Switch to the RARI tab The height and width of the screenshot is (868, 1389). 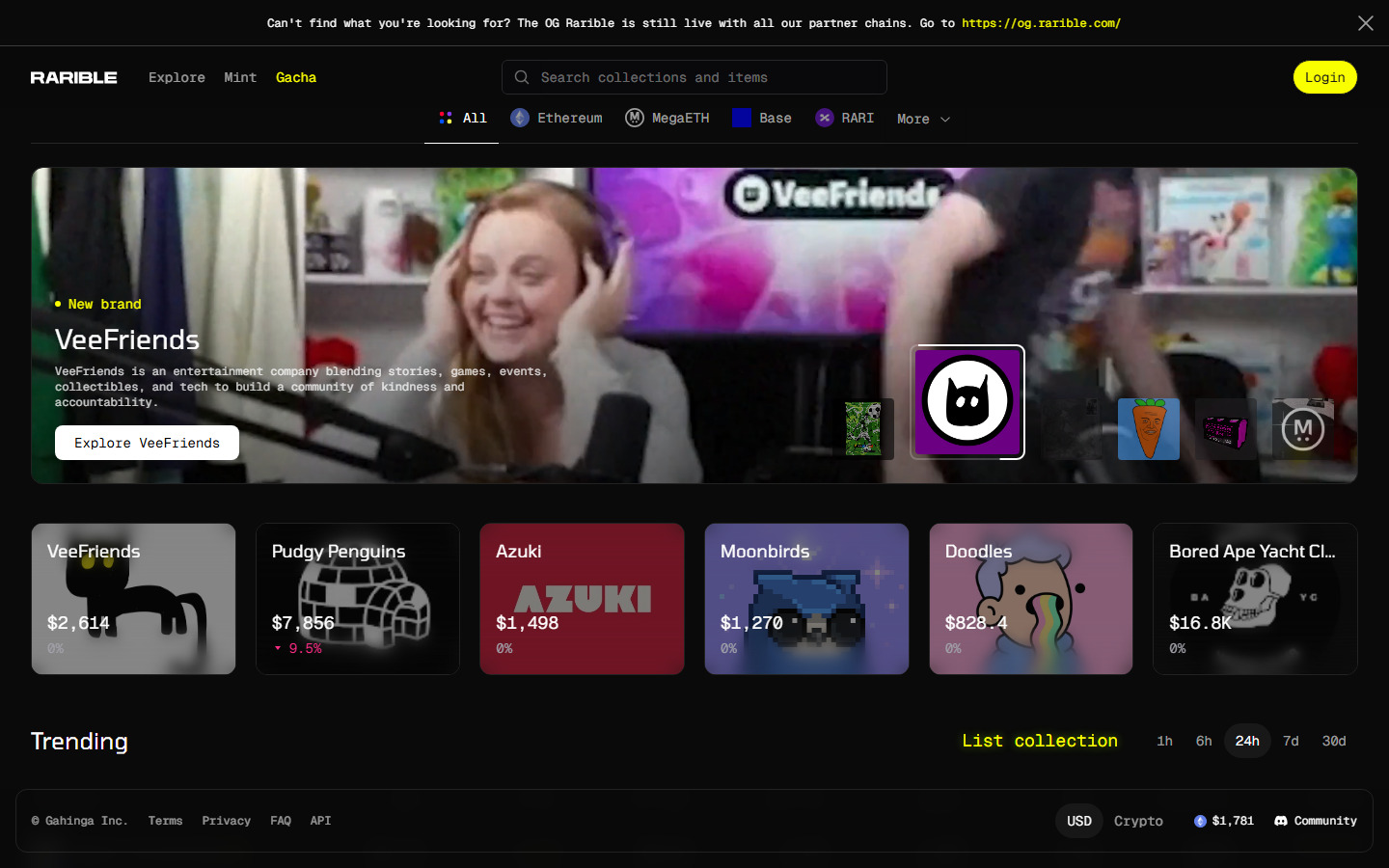coord(845,118)
